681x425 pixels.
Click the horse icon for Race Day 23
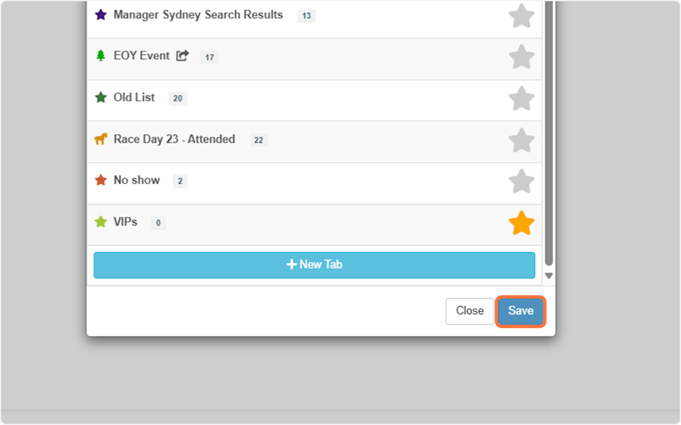click(101, 139)
